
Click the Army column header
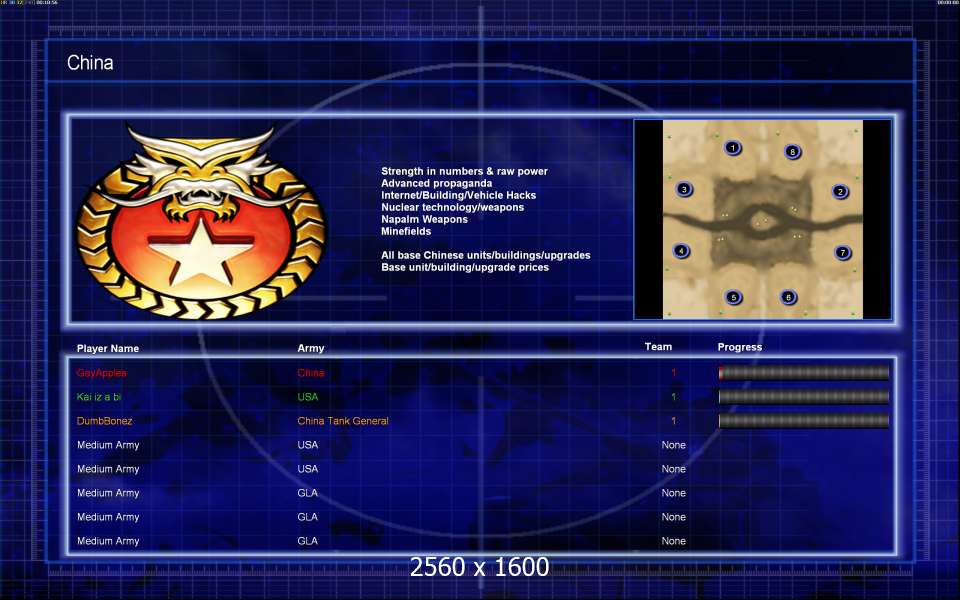[x=311, y=348]
